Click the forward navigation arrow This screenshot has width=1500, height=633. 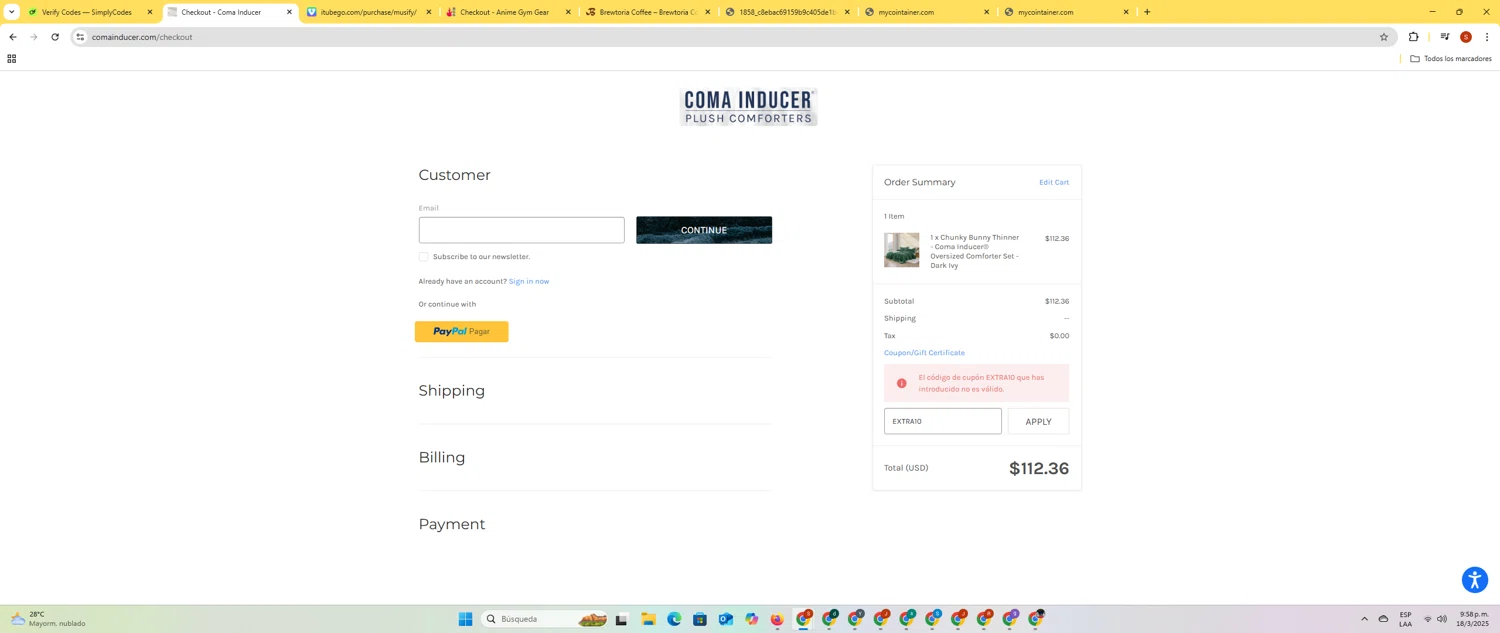(x=34, y=37)
